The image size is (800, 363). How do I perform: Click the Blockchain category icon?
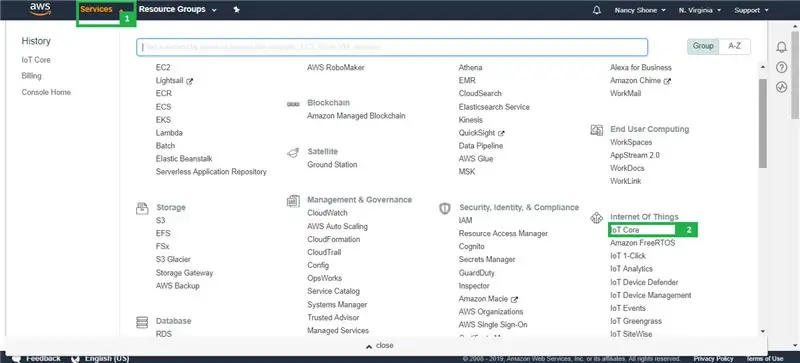(x=293, y=104)
